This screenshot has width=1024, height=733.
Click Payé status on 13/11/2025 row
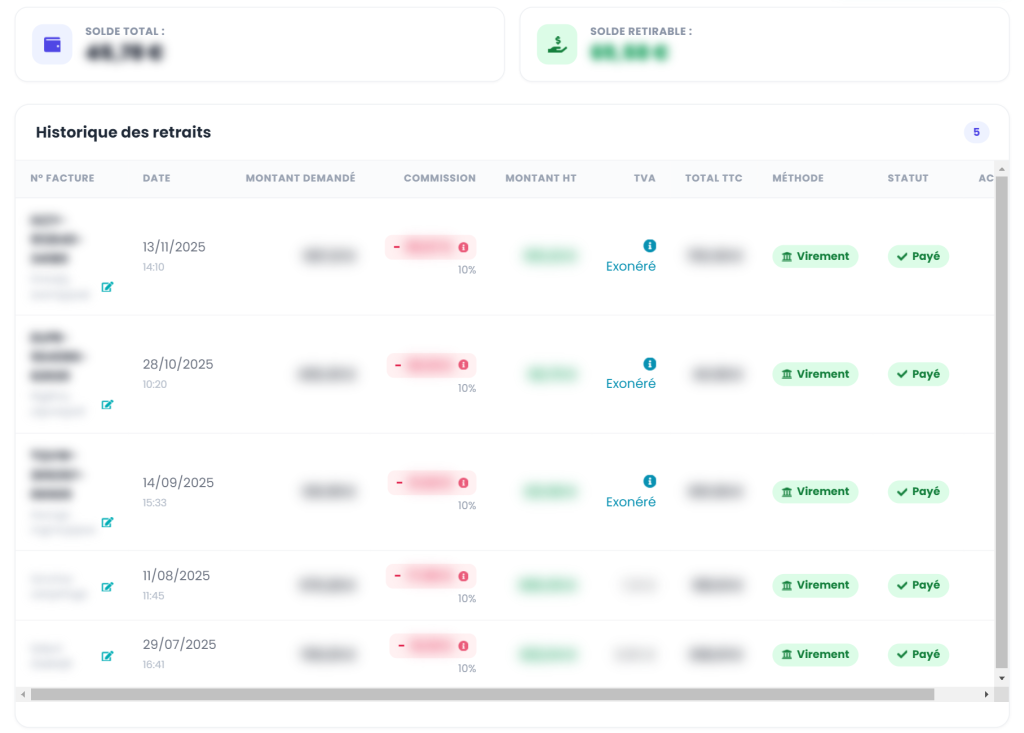918,256
